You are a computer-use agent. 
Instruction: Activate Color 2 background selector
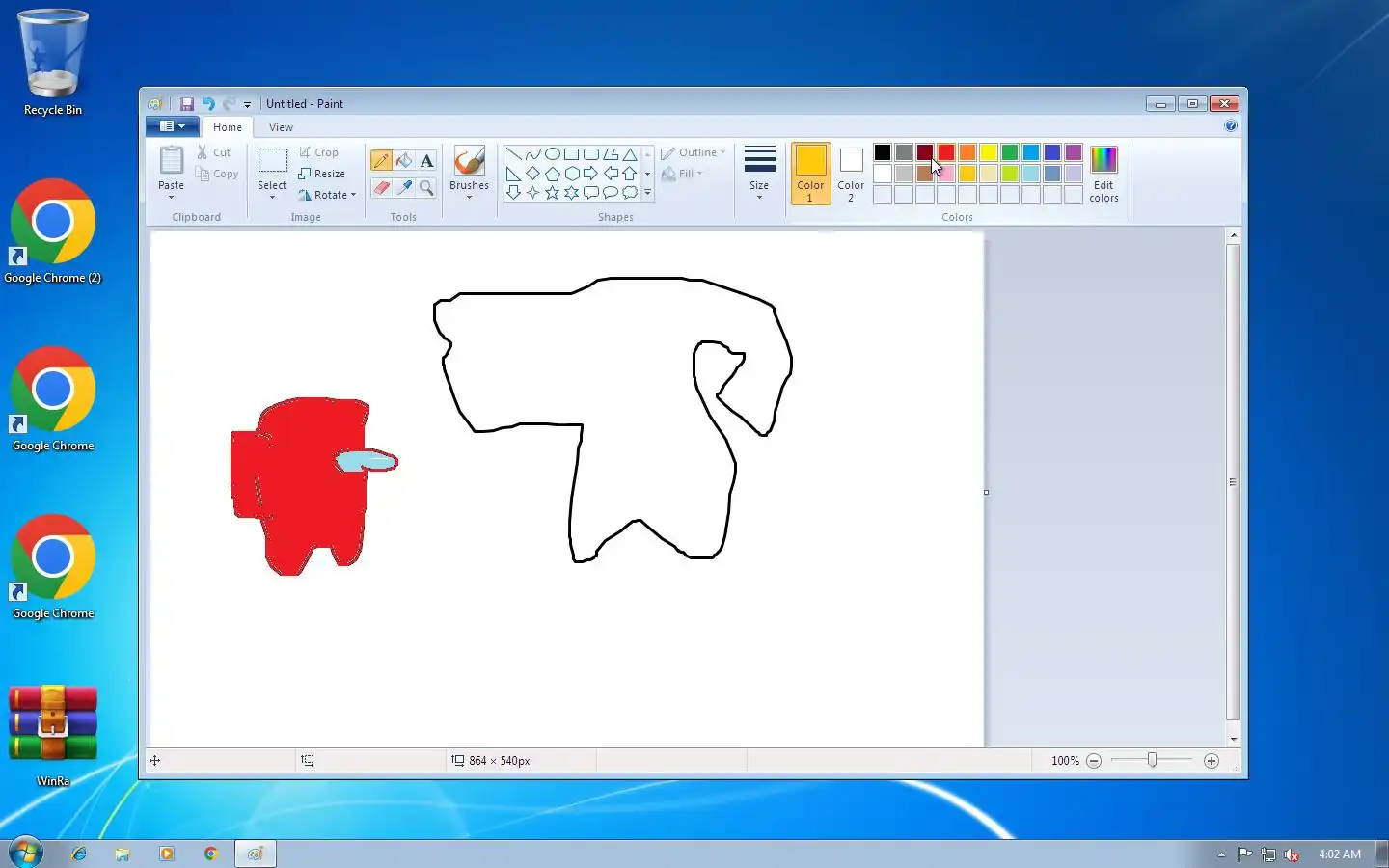[851, 174]
